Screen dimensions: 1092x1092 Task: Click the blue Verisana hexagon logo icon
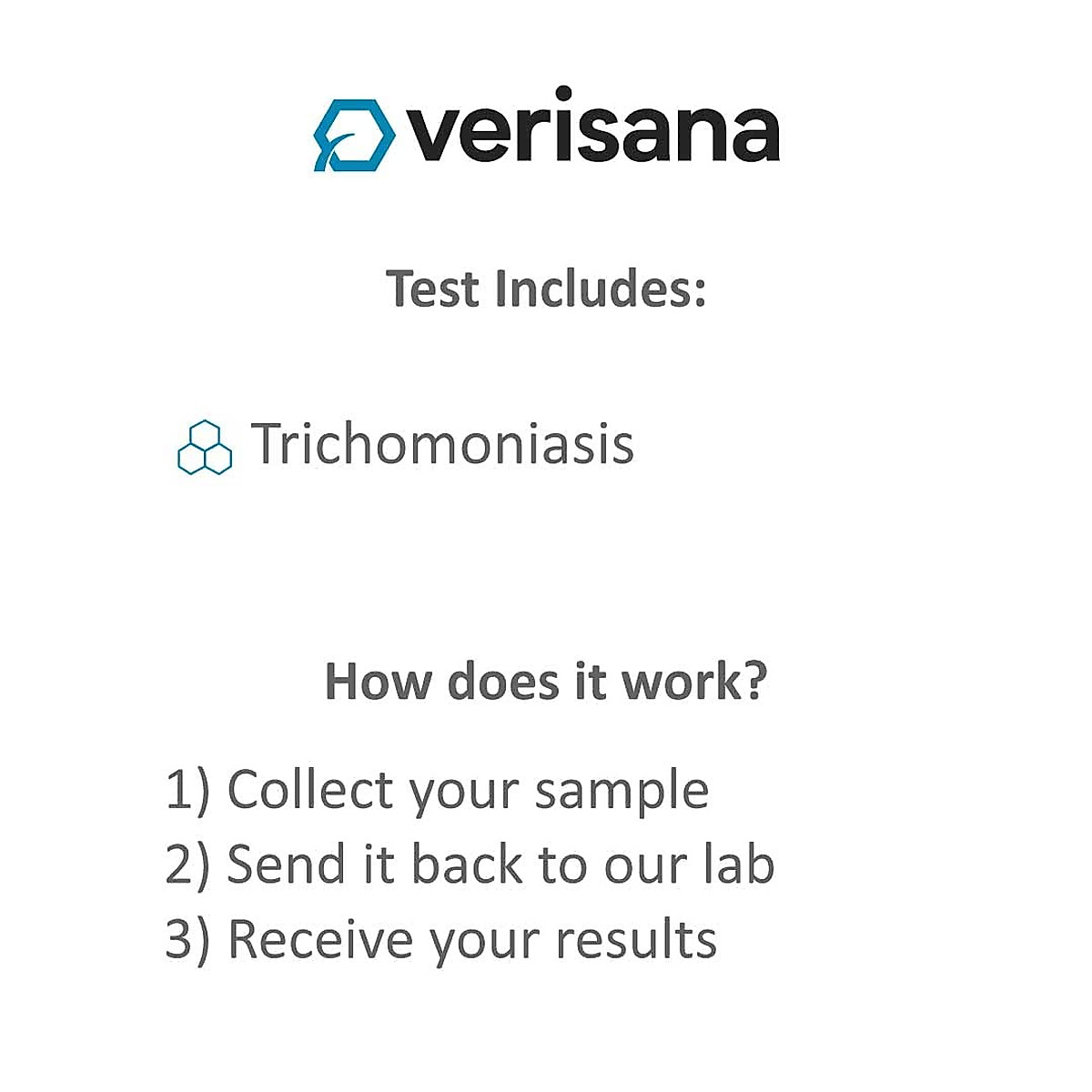point(354,135)
